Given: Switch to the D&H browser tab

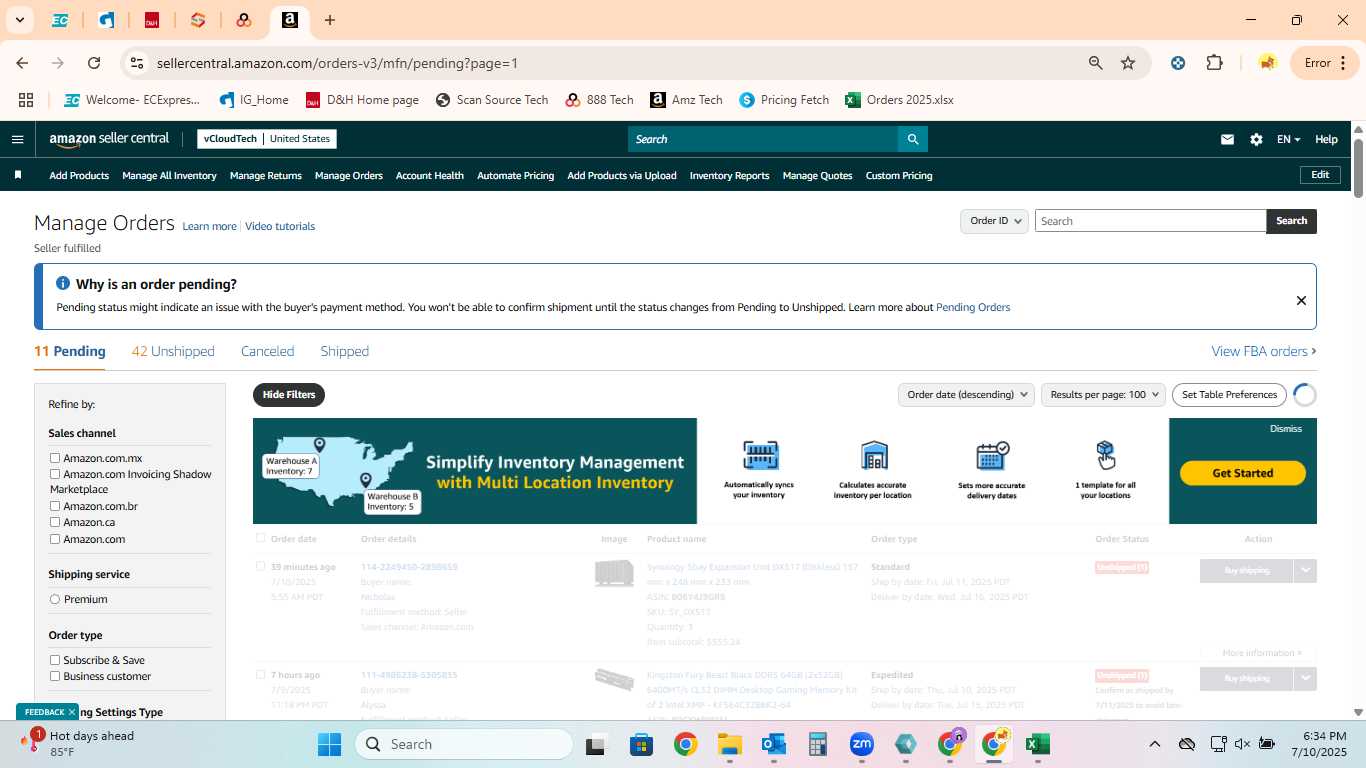Looking at the screenshot, I should pos(152,20).
